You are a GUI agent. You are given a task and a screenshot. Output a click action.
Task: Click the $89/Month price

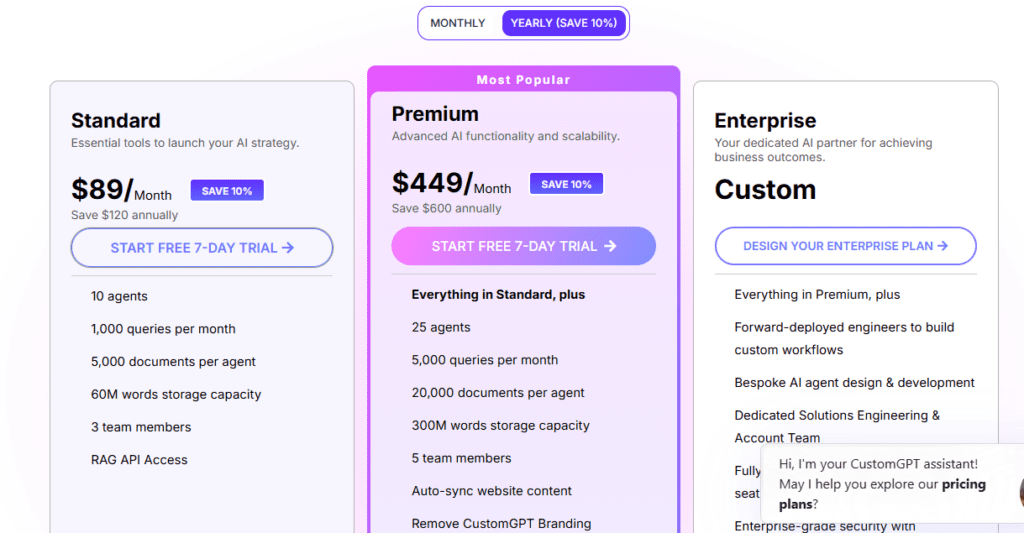tap(121, 190)
